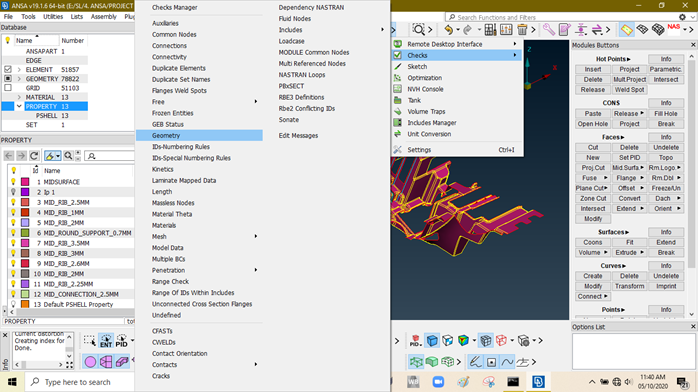Open the gear settings icon next to the search bar

(x=682, y=17)
